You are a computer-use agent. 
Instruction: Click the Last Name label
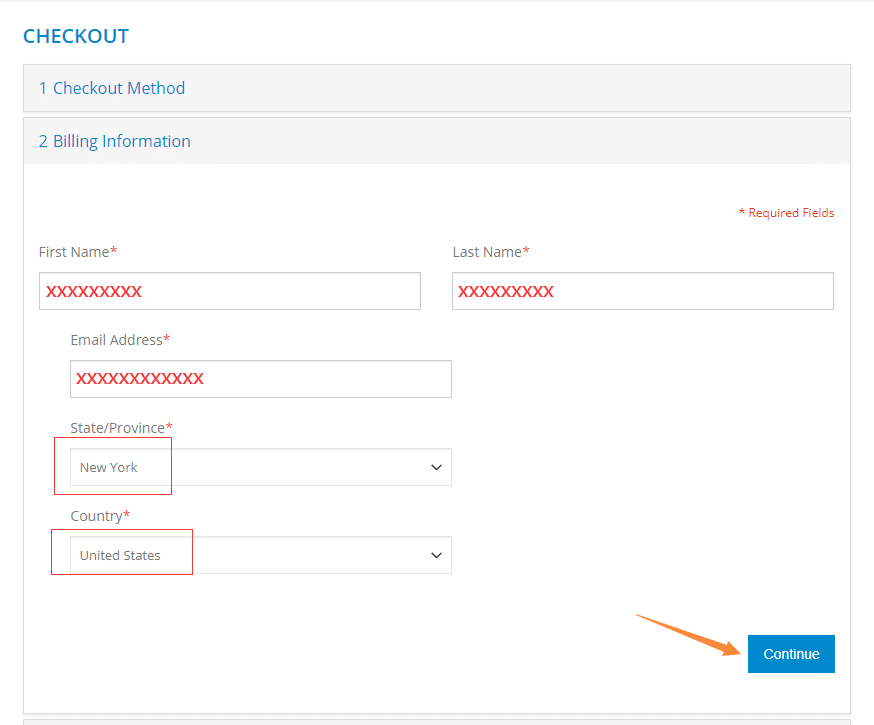click(x=491, y=252)
